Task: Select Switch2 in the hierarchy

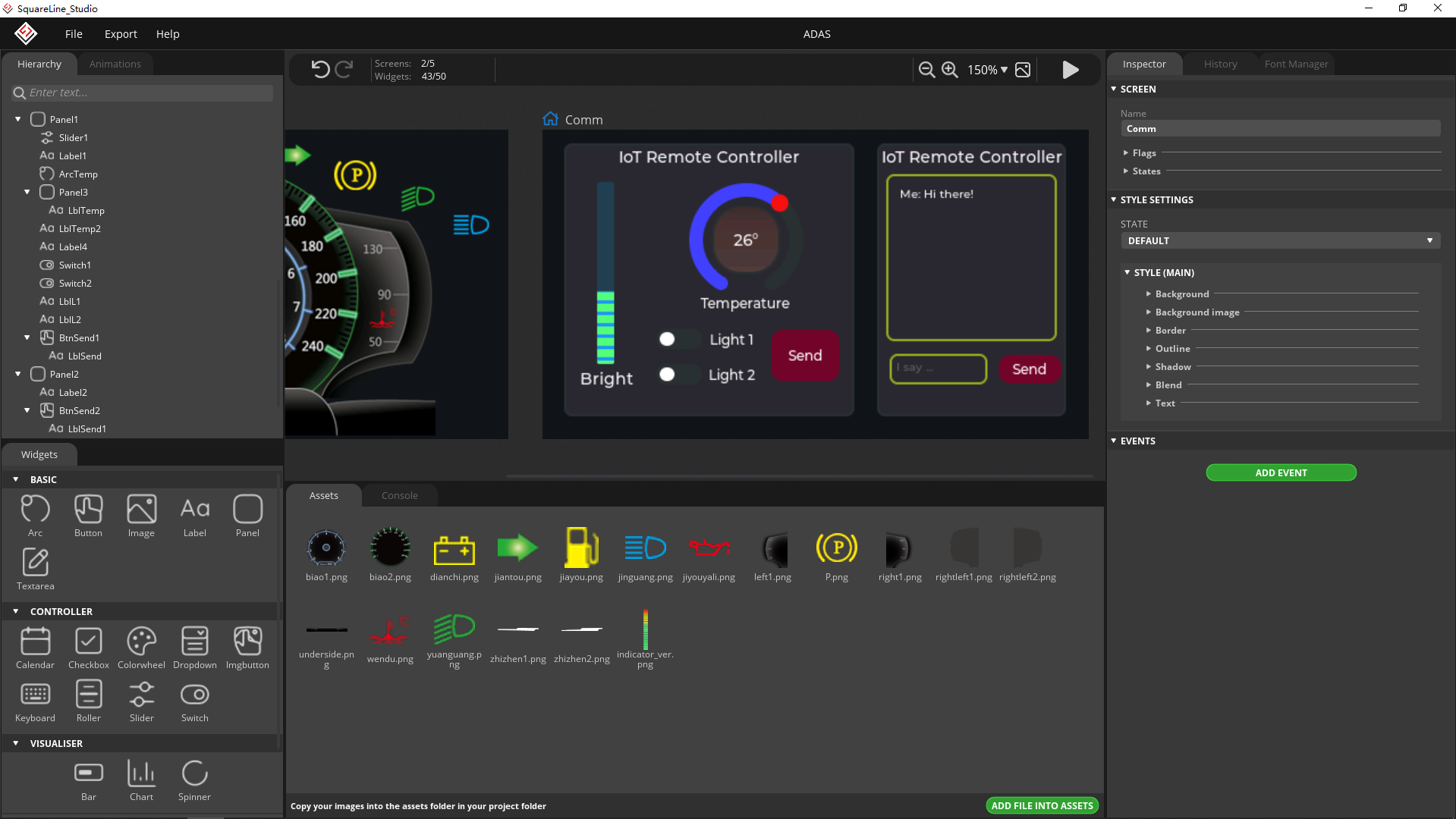Action: 75,283
